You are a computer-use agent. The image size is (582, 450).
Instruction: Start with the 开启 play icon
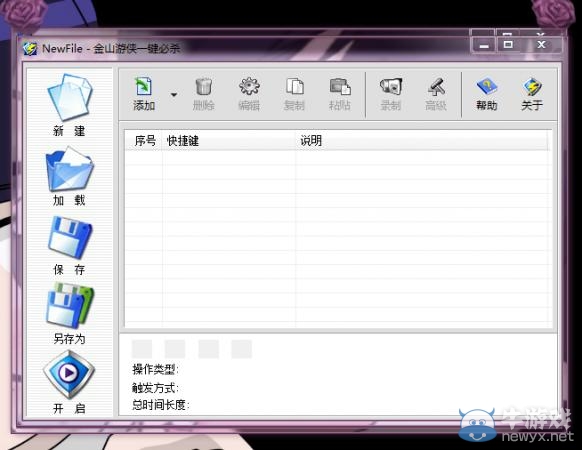69,374
